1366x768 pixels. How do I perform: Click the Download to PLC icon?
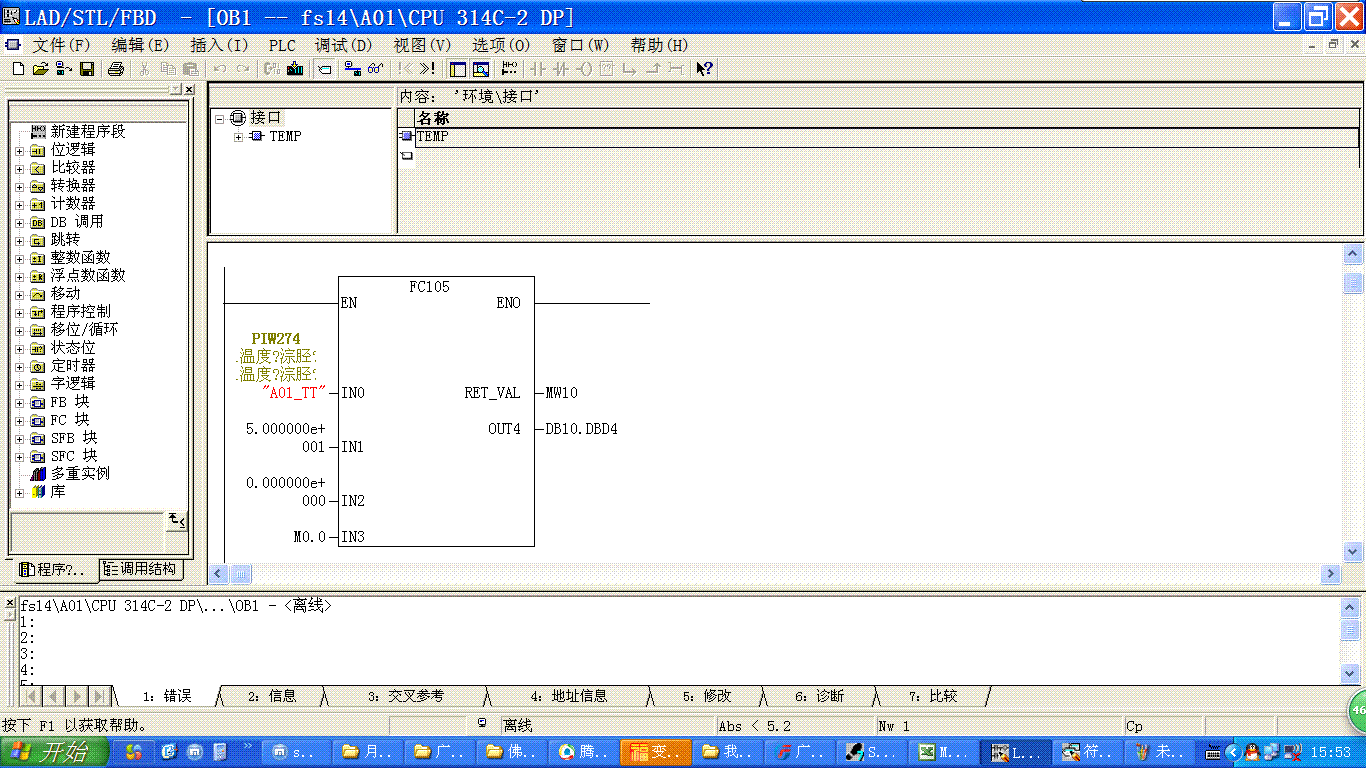(295, 69)
